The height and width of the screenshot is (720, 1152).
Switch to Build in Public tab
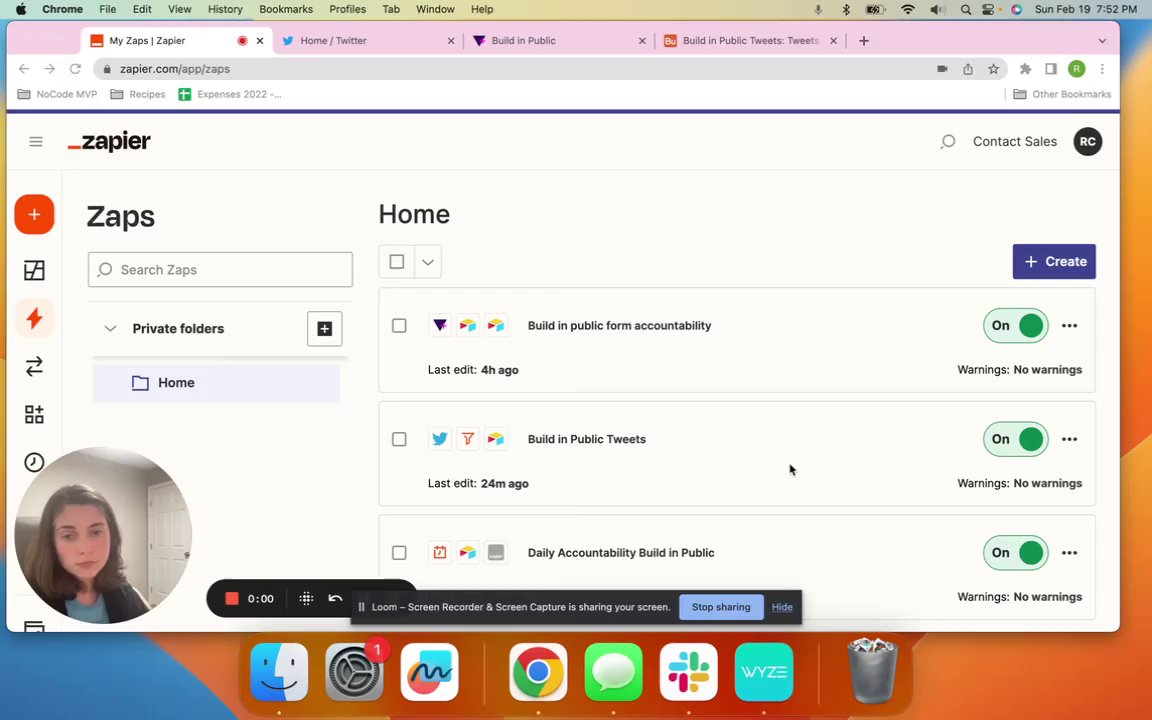[x=558, y=41]
